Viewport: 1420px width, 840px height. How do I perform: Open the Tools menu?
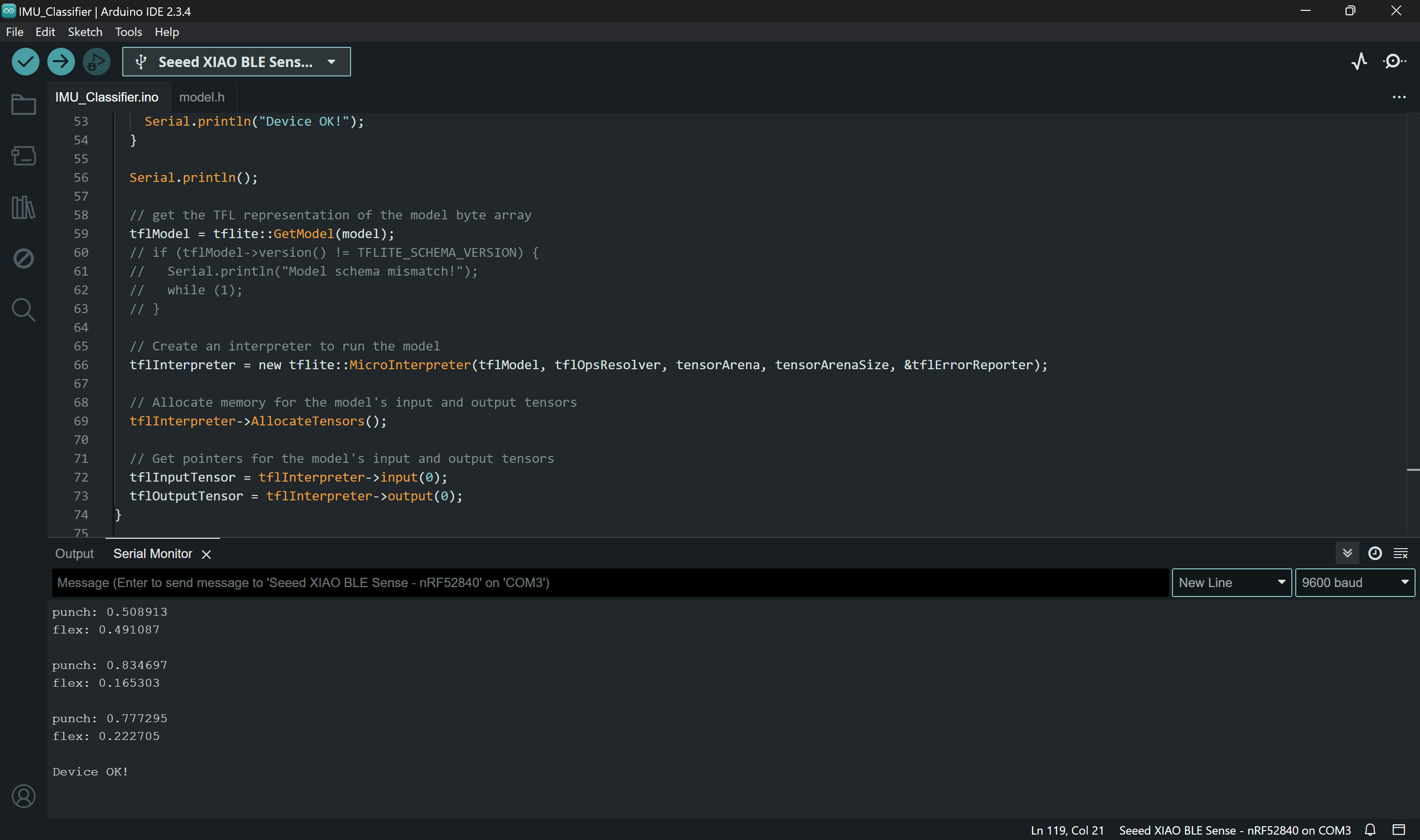[x=129, y=32]
